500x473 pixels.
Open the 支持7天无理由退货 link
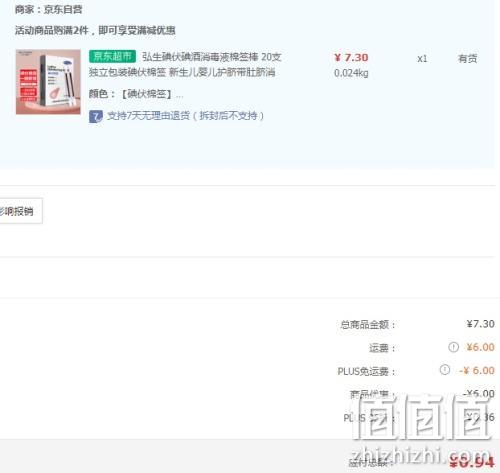click(x=185, y=116)
